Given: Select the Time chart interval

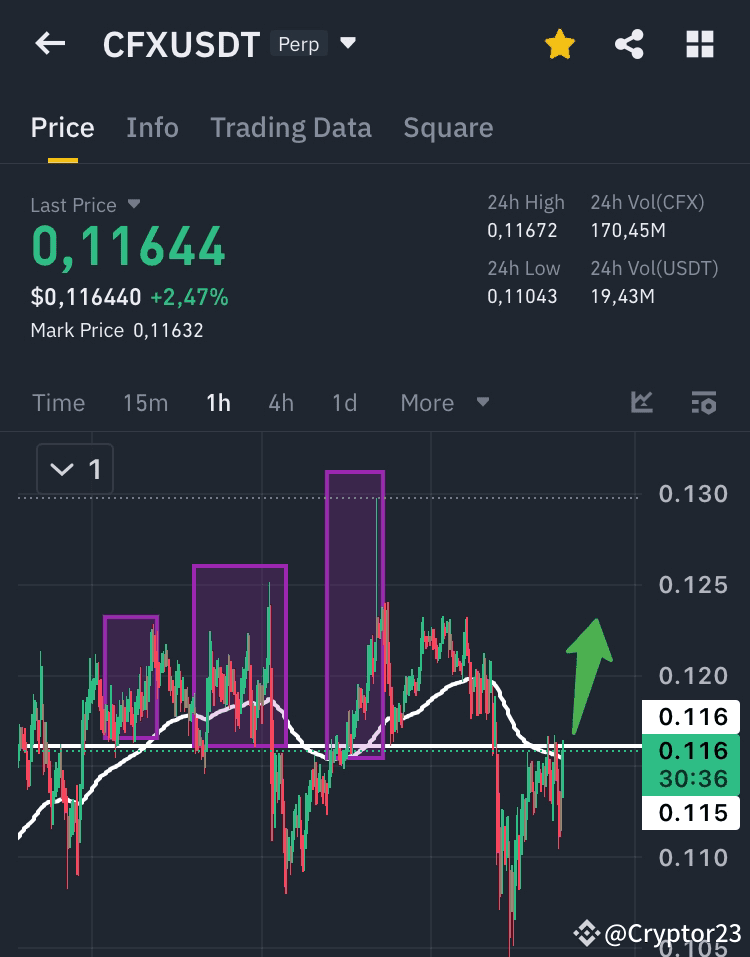Looking at the screenshot, I should 59,403.
